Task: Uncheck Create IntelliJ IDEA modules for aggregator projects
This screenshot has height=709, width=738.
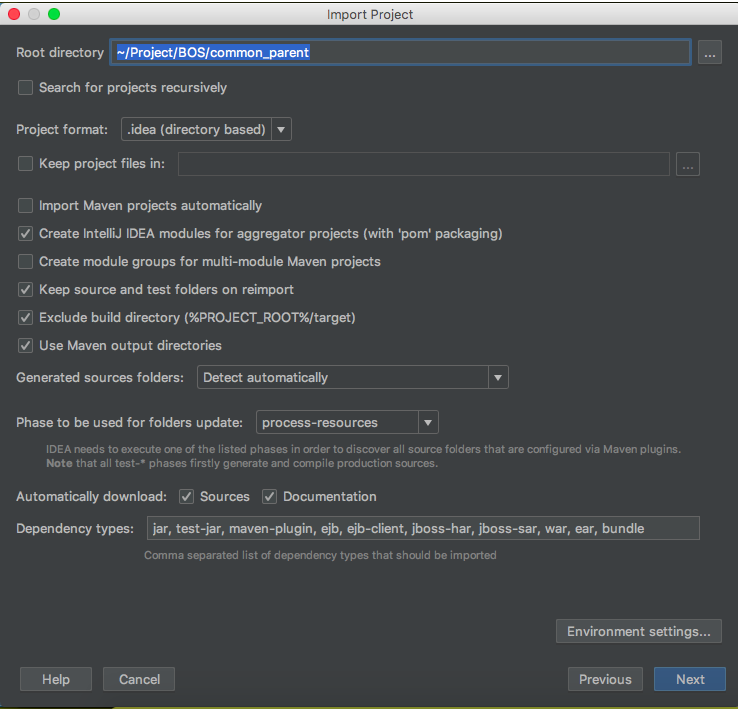Action: click(x=26, y=234)
